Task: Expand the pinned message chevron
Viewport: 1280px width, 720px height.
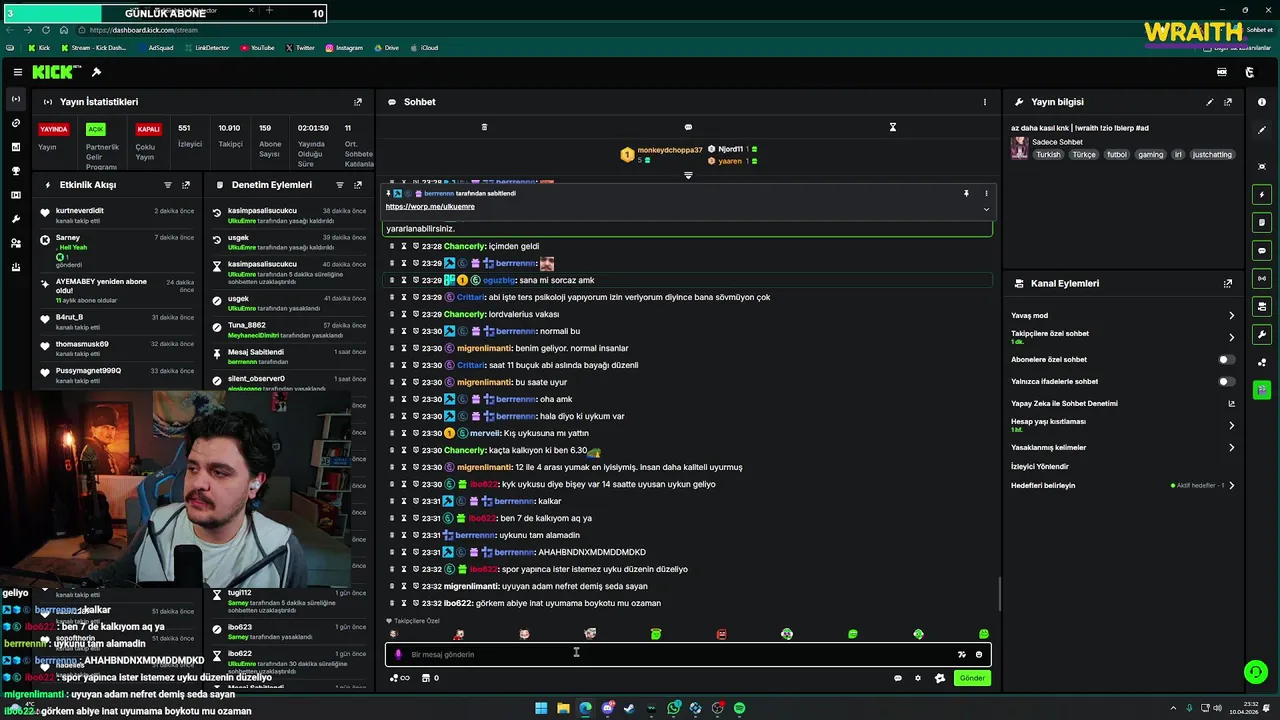Action: click(986, 209)
